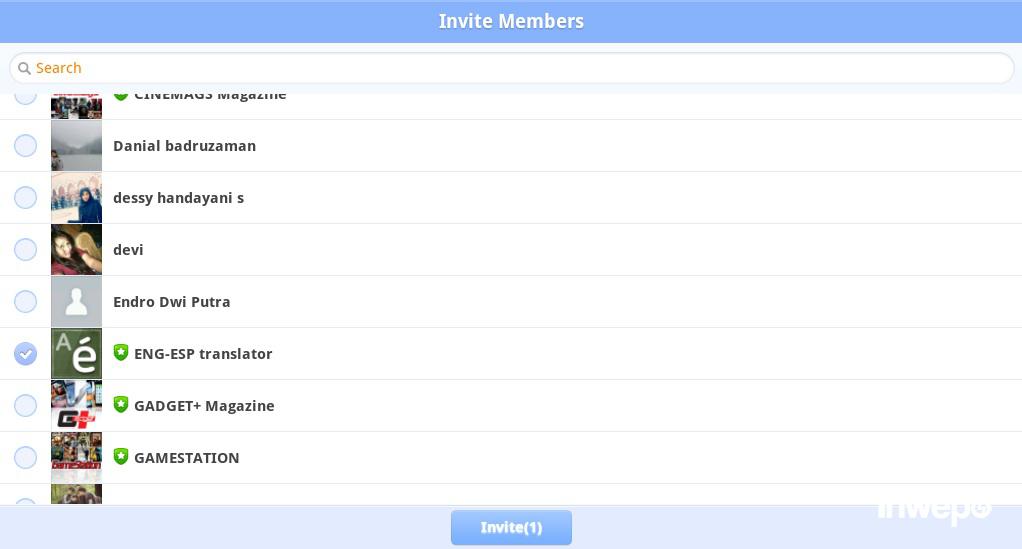Check the GADGET+ Magazine circle

point(25,406)
